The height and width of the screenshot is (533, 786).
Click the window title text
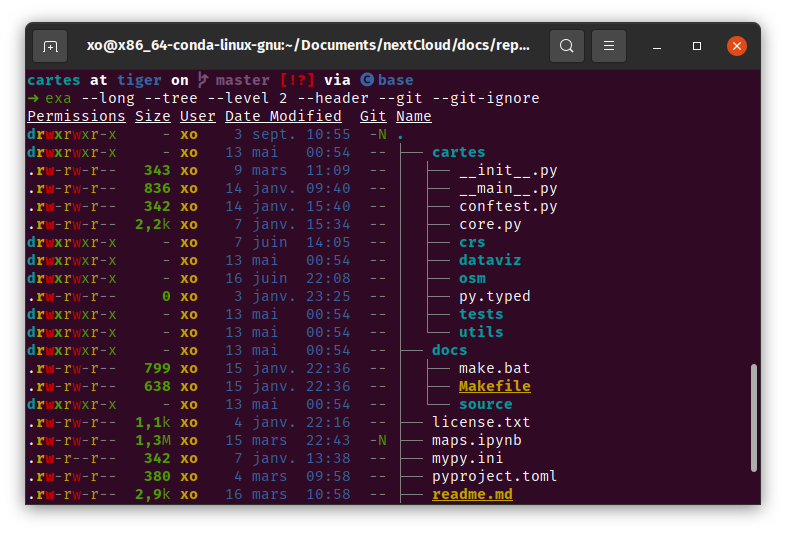[308, 46]
